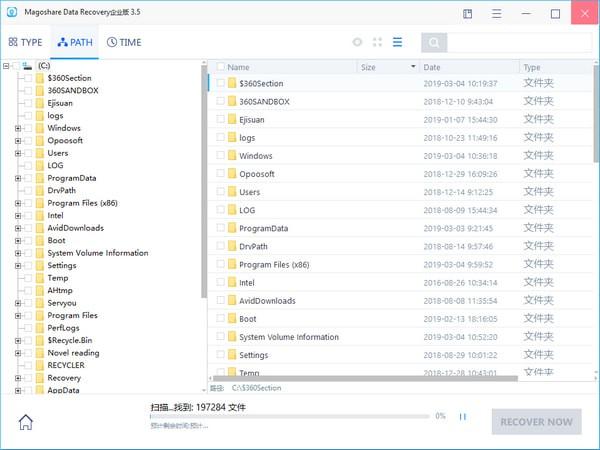600x450 pixels.
Task: Switch to list view icon
Action: pos(398,42)
